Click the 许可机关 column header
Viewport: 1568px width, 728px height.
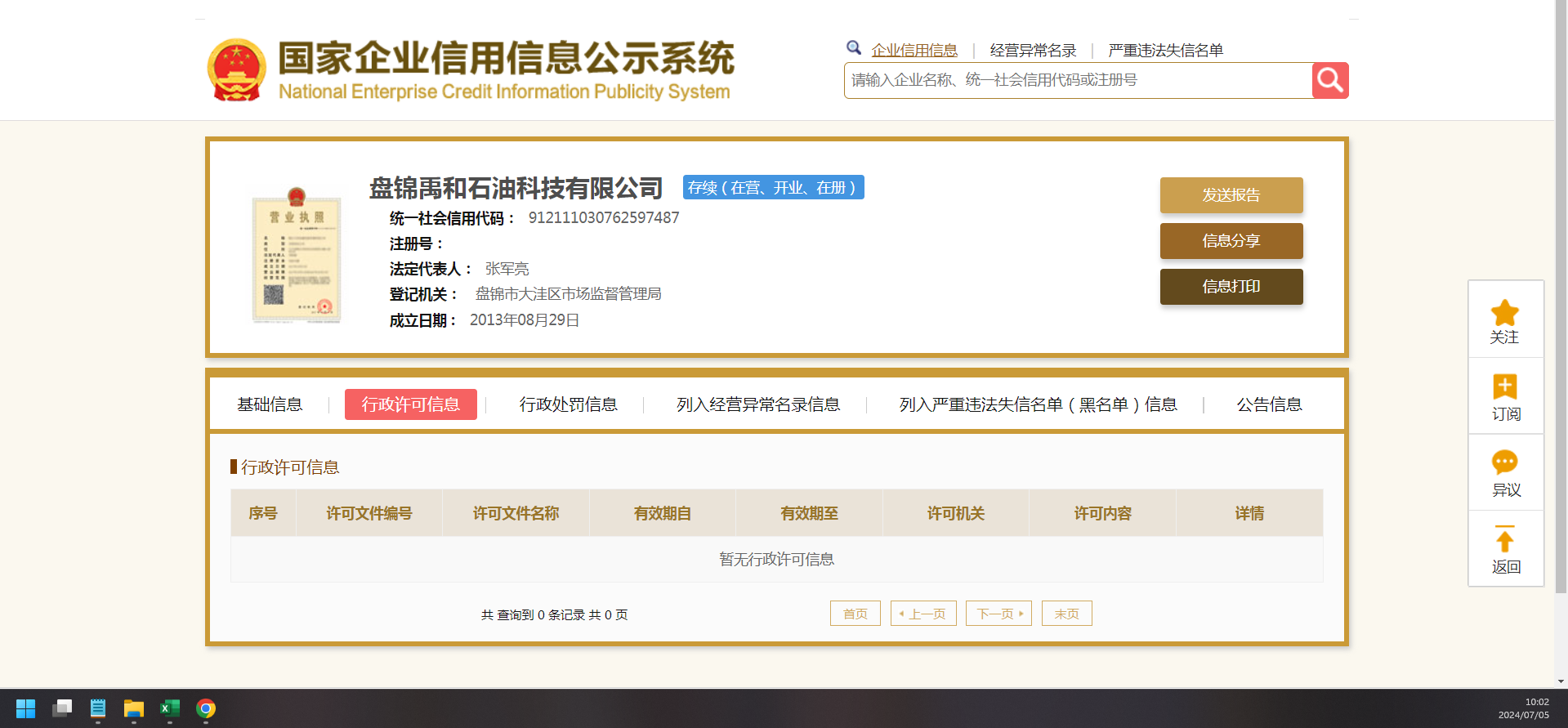[956, 513]
